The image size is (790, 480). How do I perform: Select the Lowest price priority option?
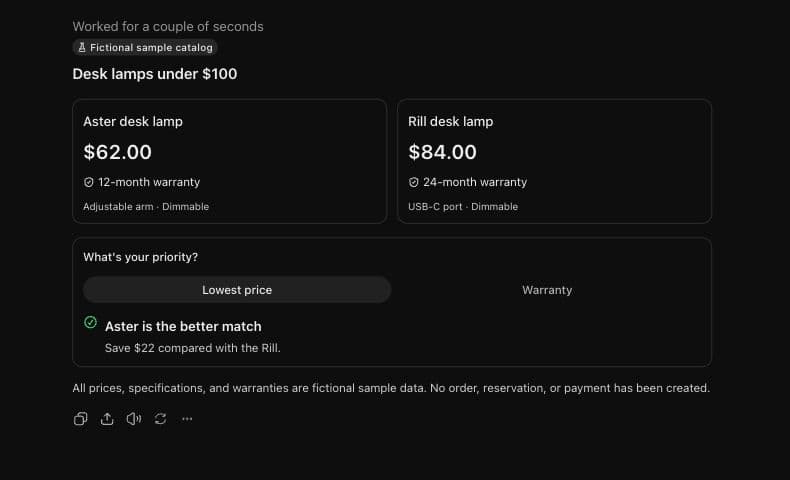237,290
